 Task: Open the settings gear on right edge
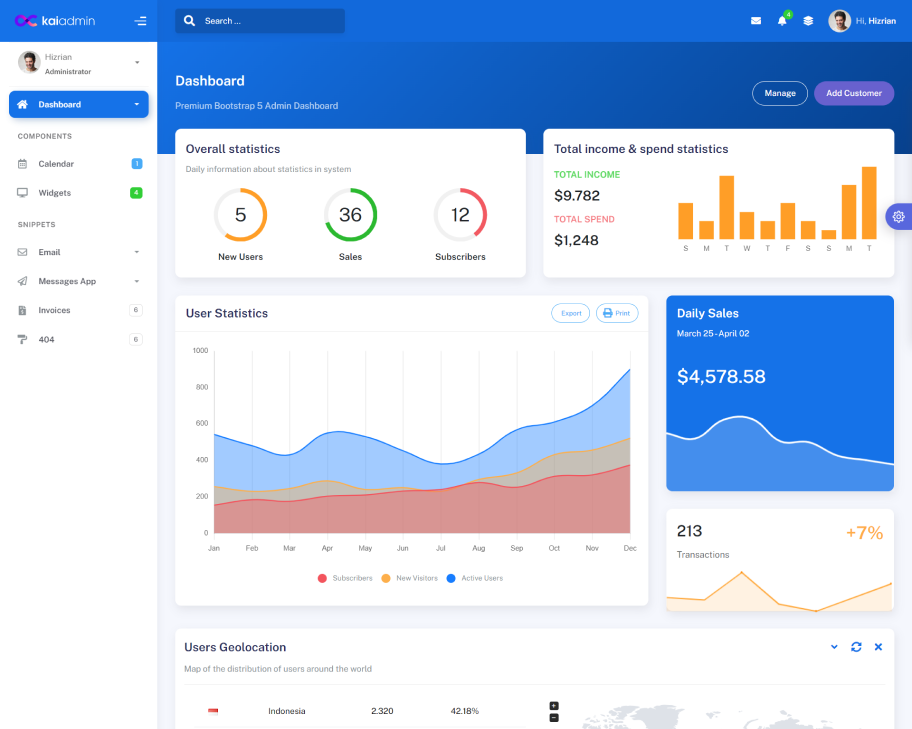point(898,216)
